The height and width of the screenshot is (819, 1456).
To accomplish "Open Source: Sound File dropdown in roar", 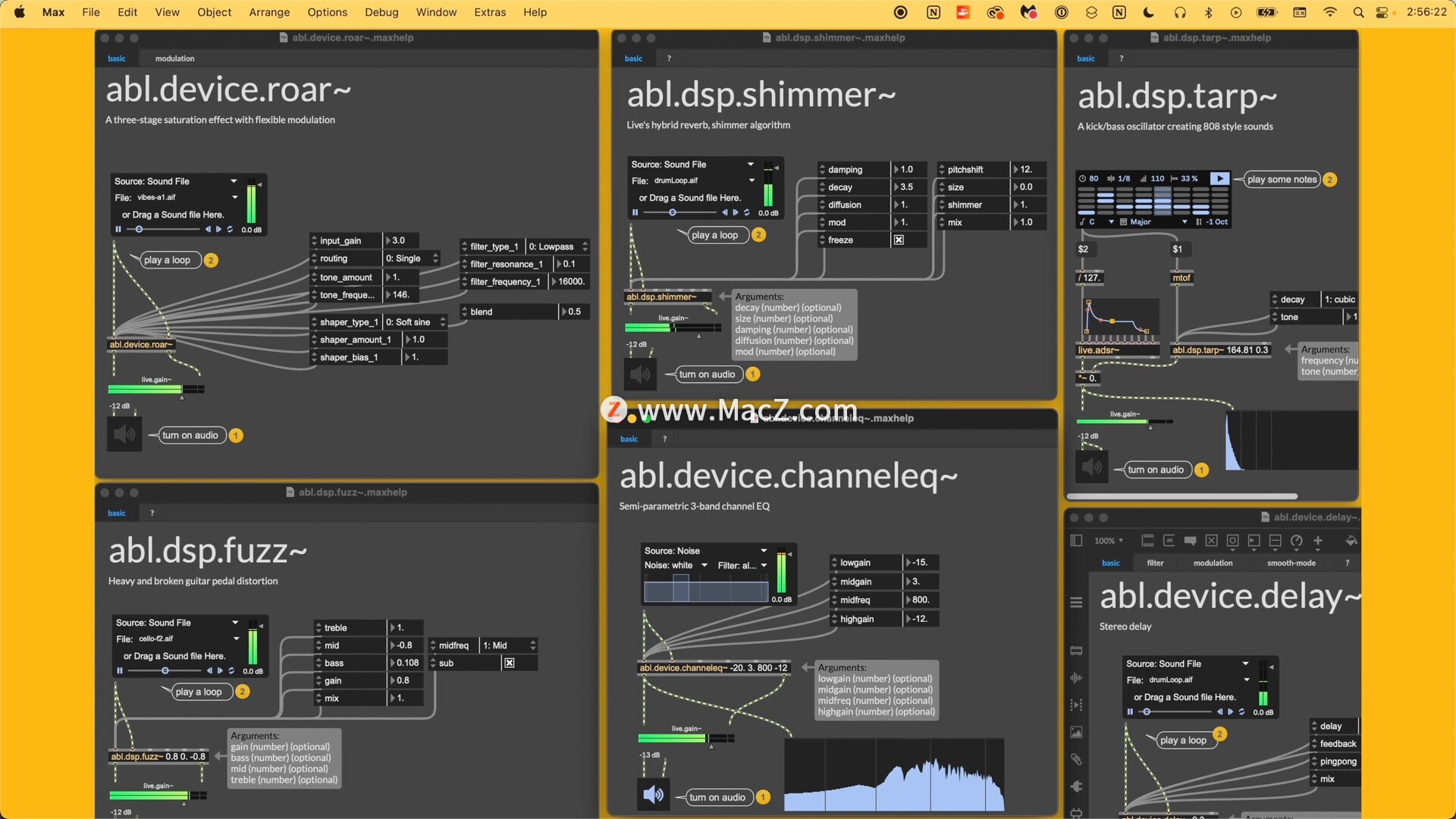I will tap(176, 181).
